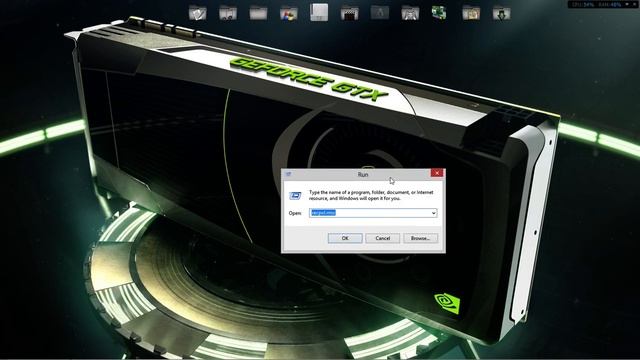Click the RAM usage percentage widget readout
The width and height of the screenshot is (640, 360).
click(x=609, y=4)
